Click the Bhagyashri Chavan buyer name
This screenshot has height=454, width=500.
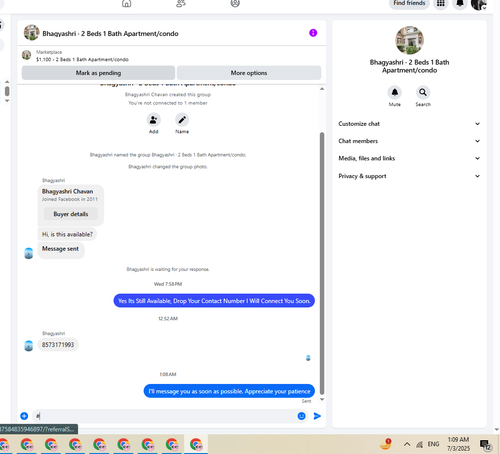point(67,191)
